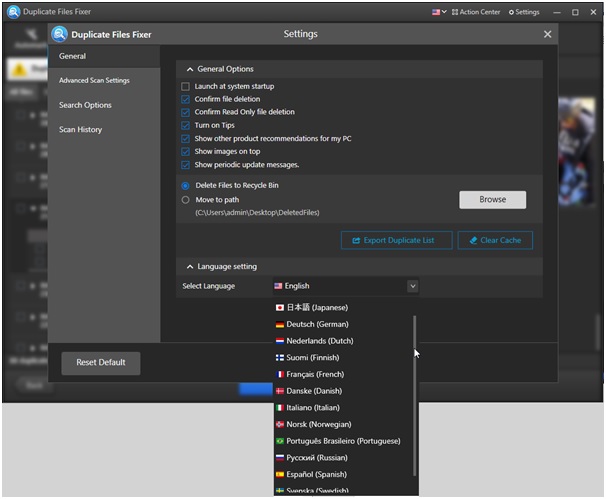Uncheck Show other product recommendations
This screenshot has height=499, width=606.
point(186,139)
